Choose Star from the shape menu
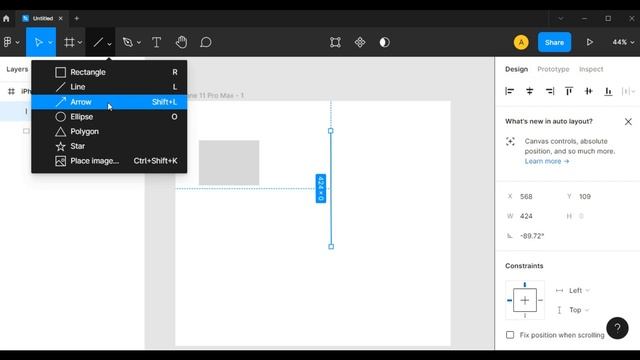Screen dimensions: 640x360 point(109,146)
